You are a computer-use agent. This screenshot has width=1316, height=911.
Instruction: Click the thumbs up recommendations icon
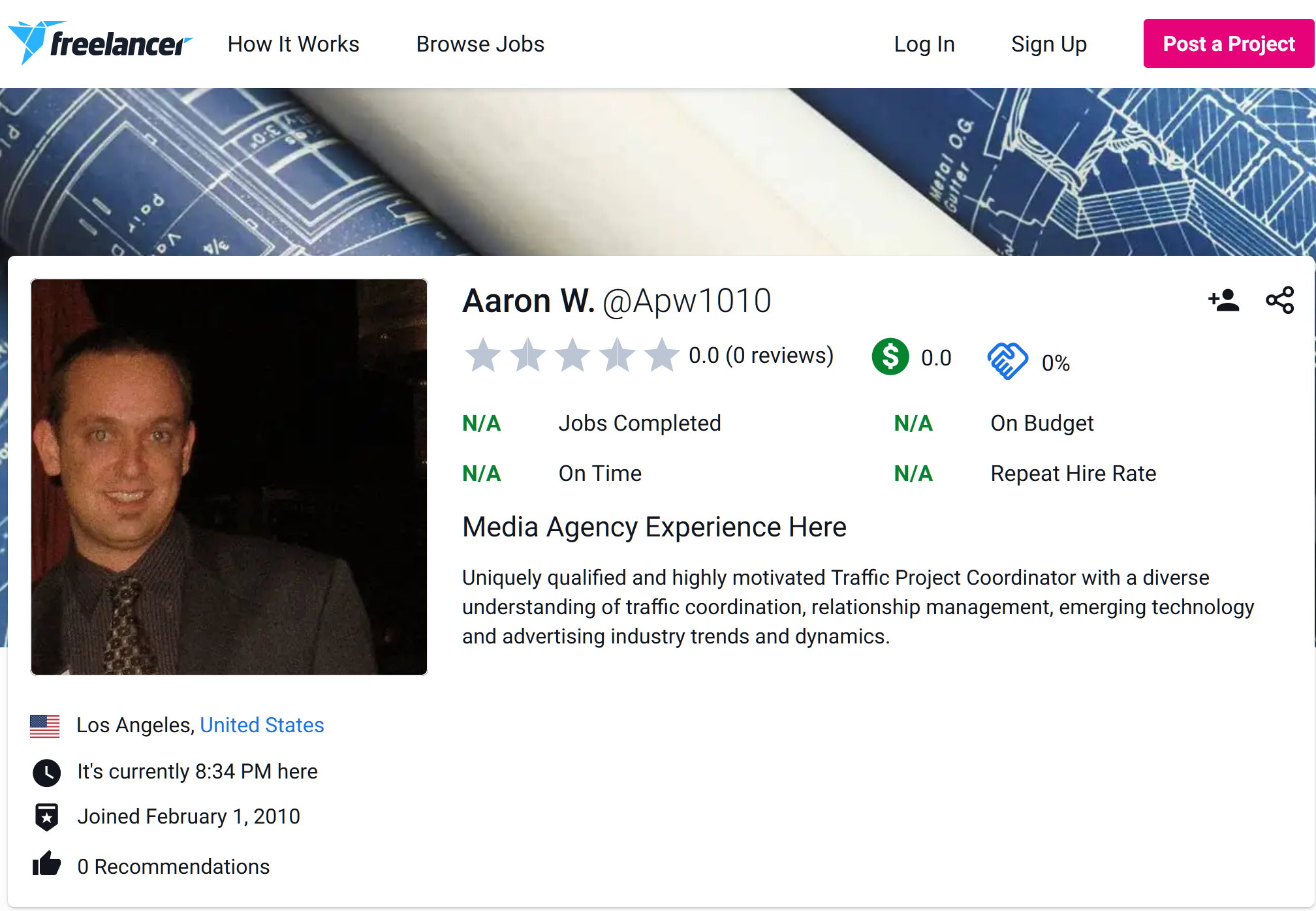click(x=46, y=864)
